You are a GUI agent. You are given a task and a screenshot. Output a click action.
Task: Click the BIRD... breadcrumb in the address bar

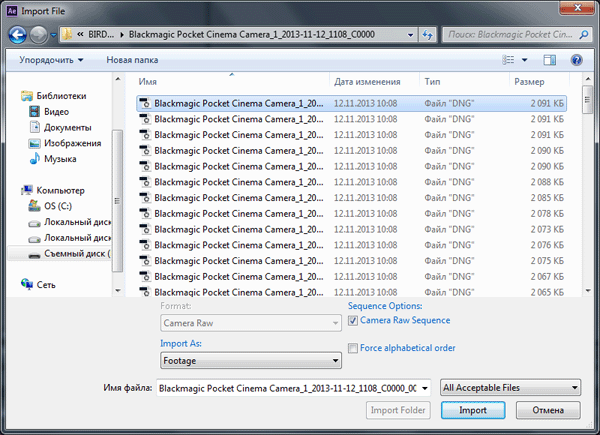pos(101,34)
